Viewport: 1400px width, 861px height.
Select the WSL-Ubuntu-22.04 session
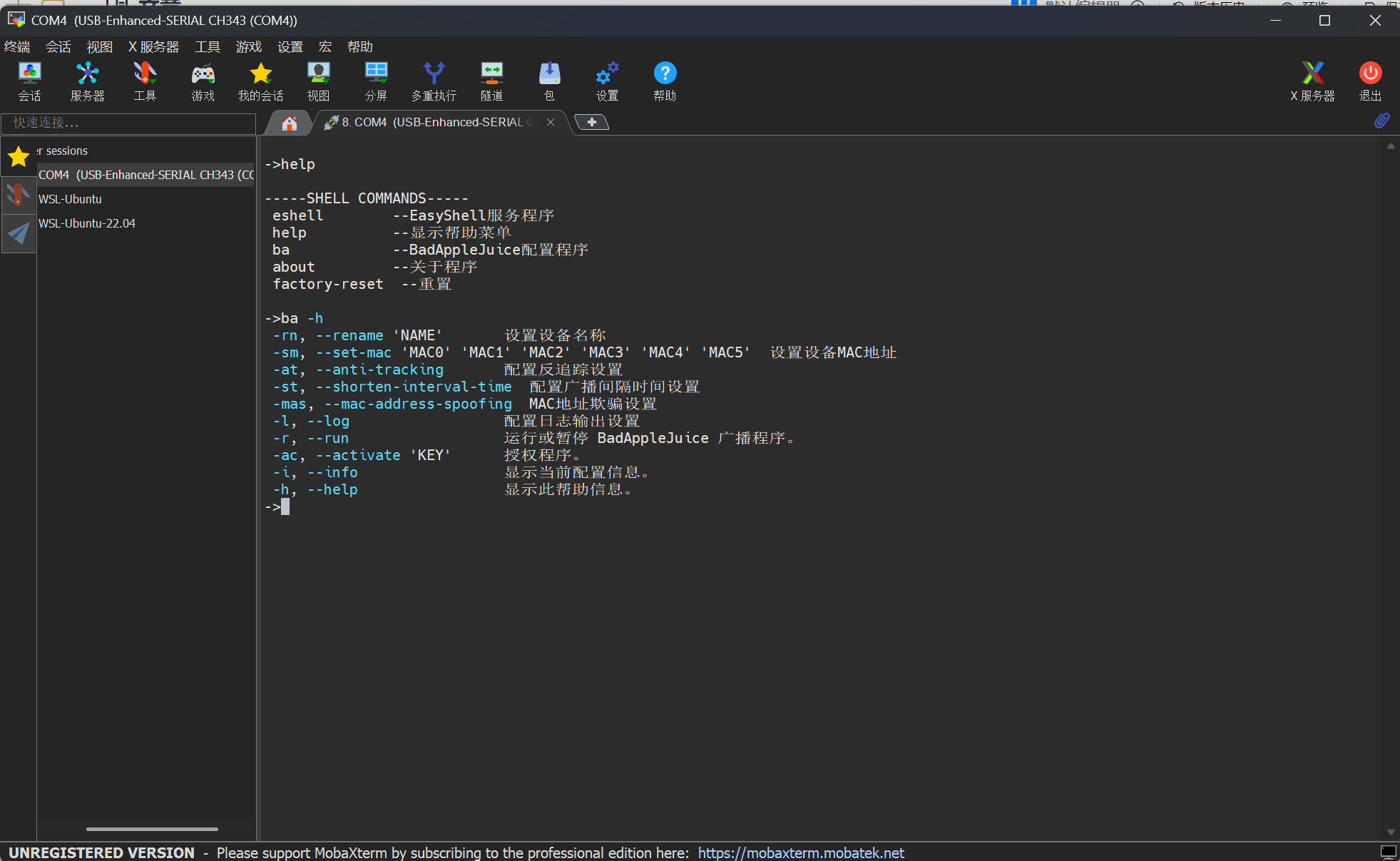pyautogui.click(x=87, y=223)
